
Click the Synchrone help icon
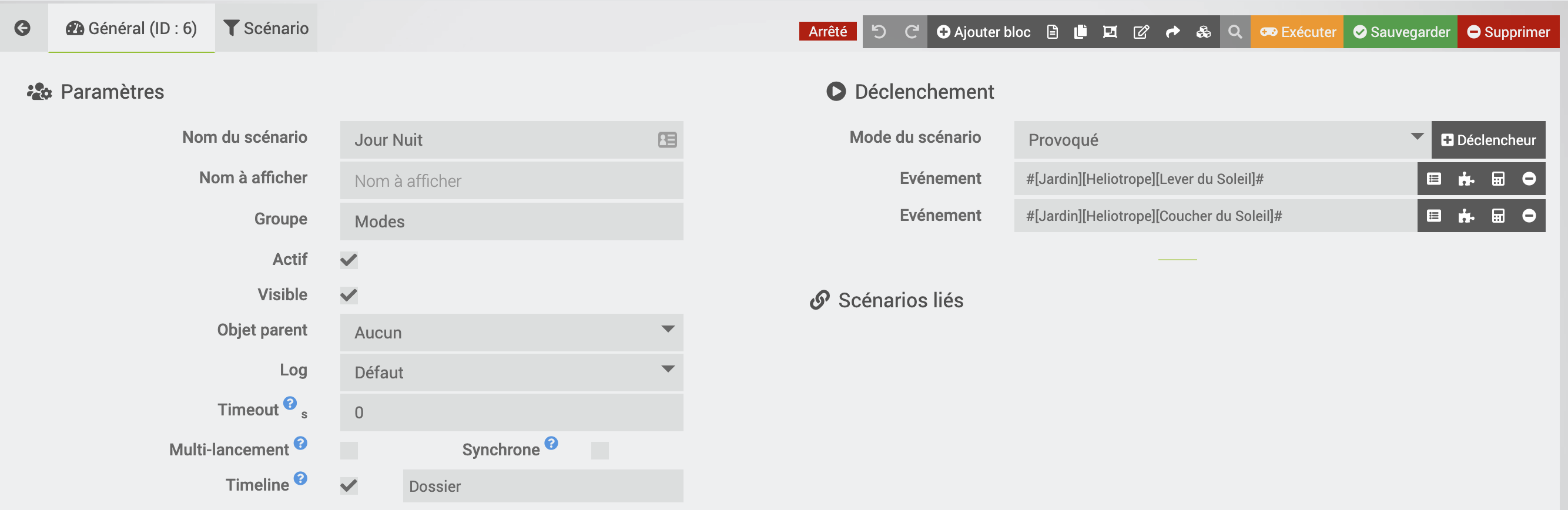[x=551, y=442]
